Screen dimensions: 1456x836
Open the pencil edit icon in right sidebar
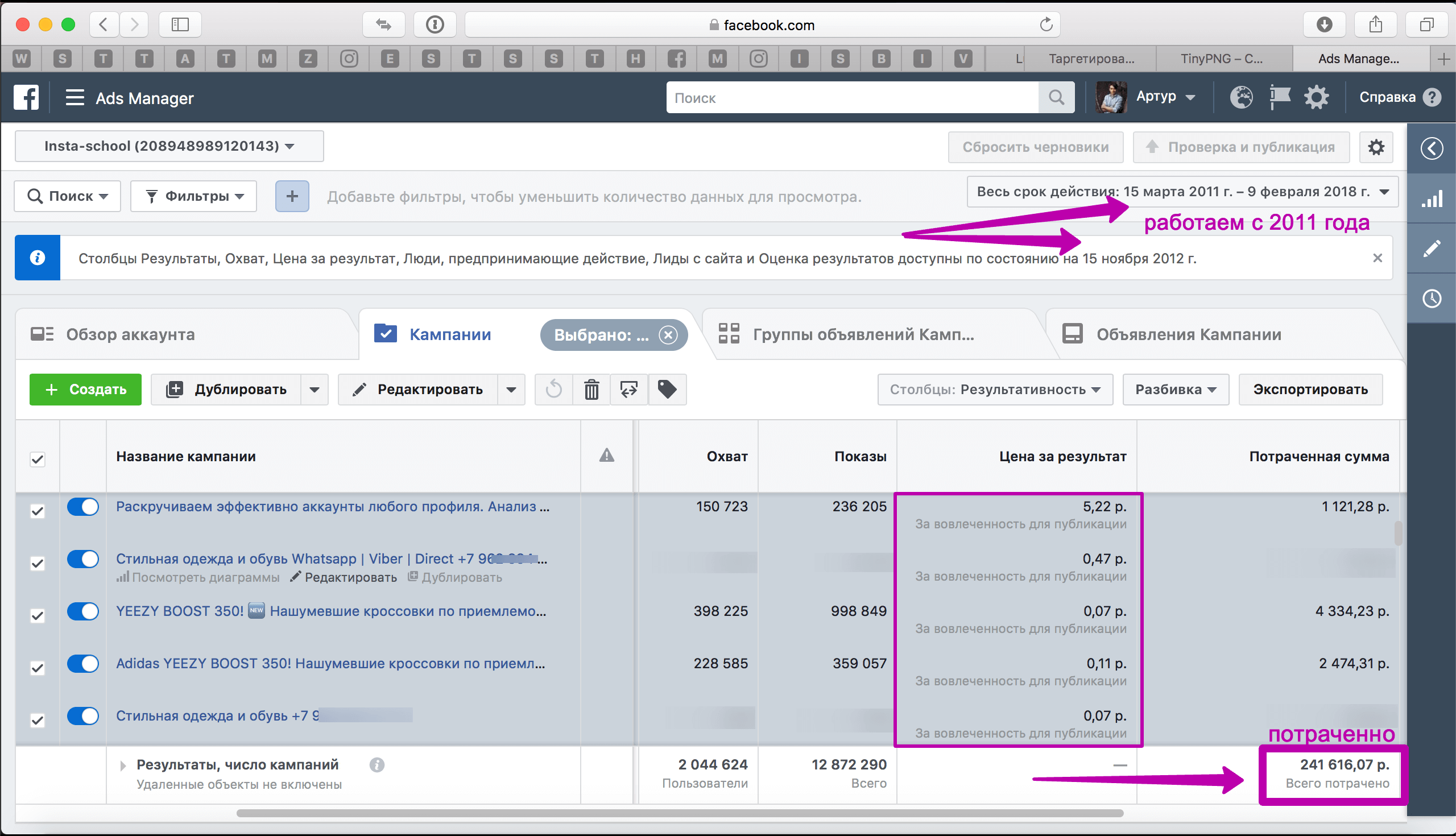[1432, 249]
